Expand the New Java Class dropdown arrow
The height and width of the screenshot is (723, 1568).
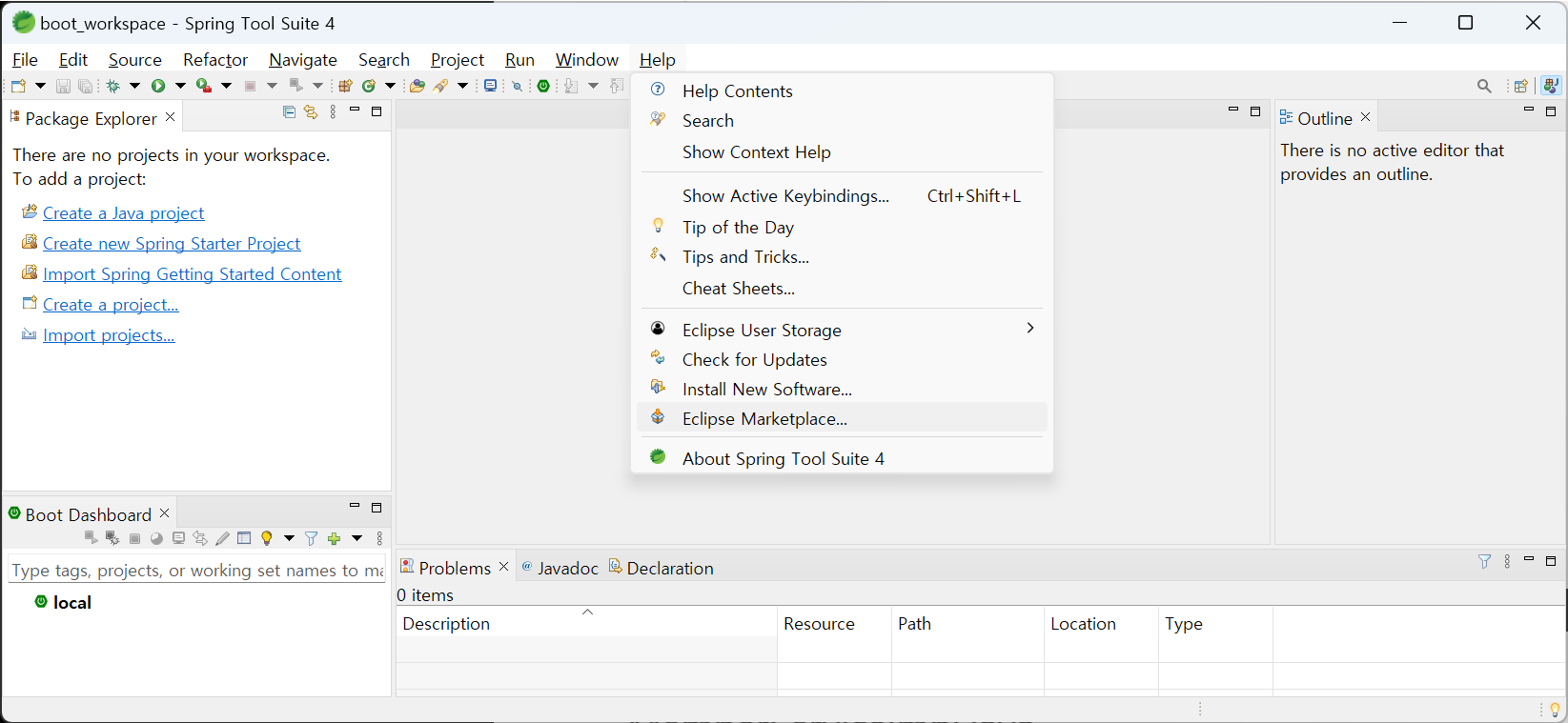click(x=390, y=86)
